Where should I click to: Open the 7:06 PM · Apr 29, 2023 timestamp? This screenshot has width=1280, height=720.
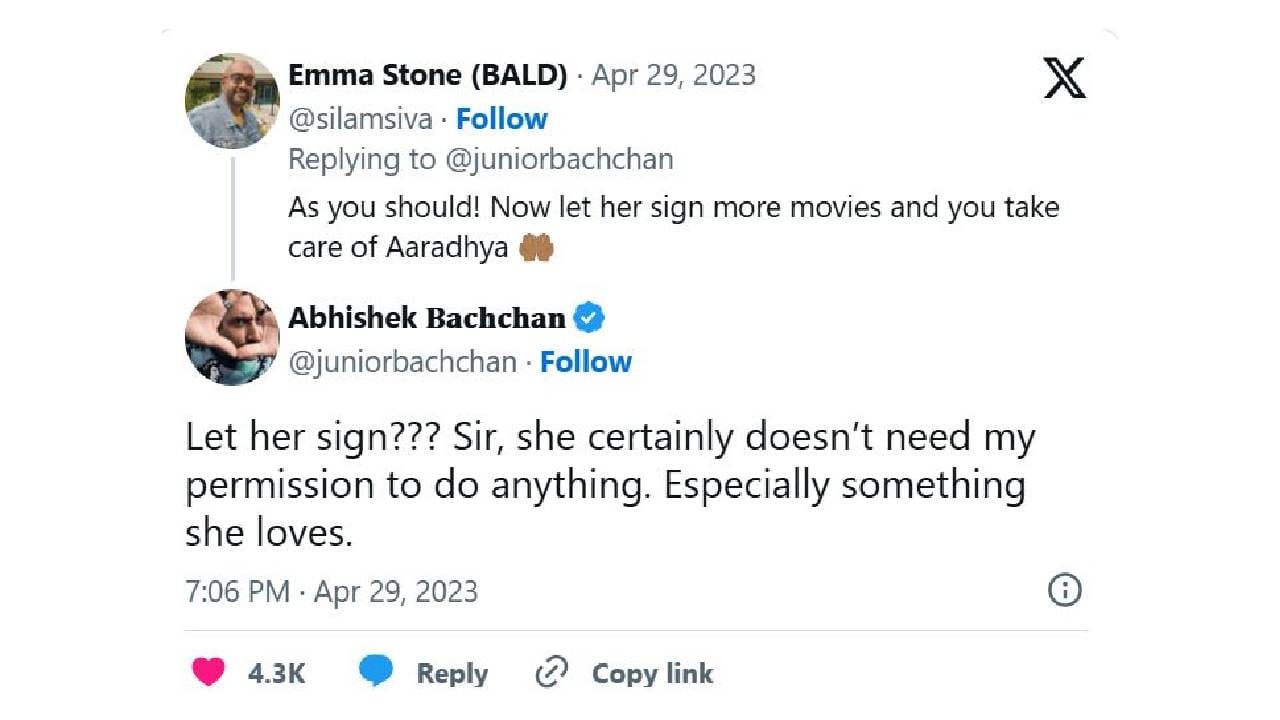pos(331,591)
